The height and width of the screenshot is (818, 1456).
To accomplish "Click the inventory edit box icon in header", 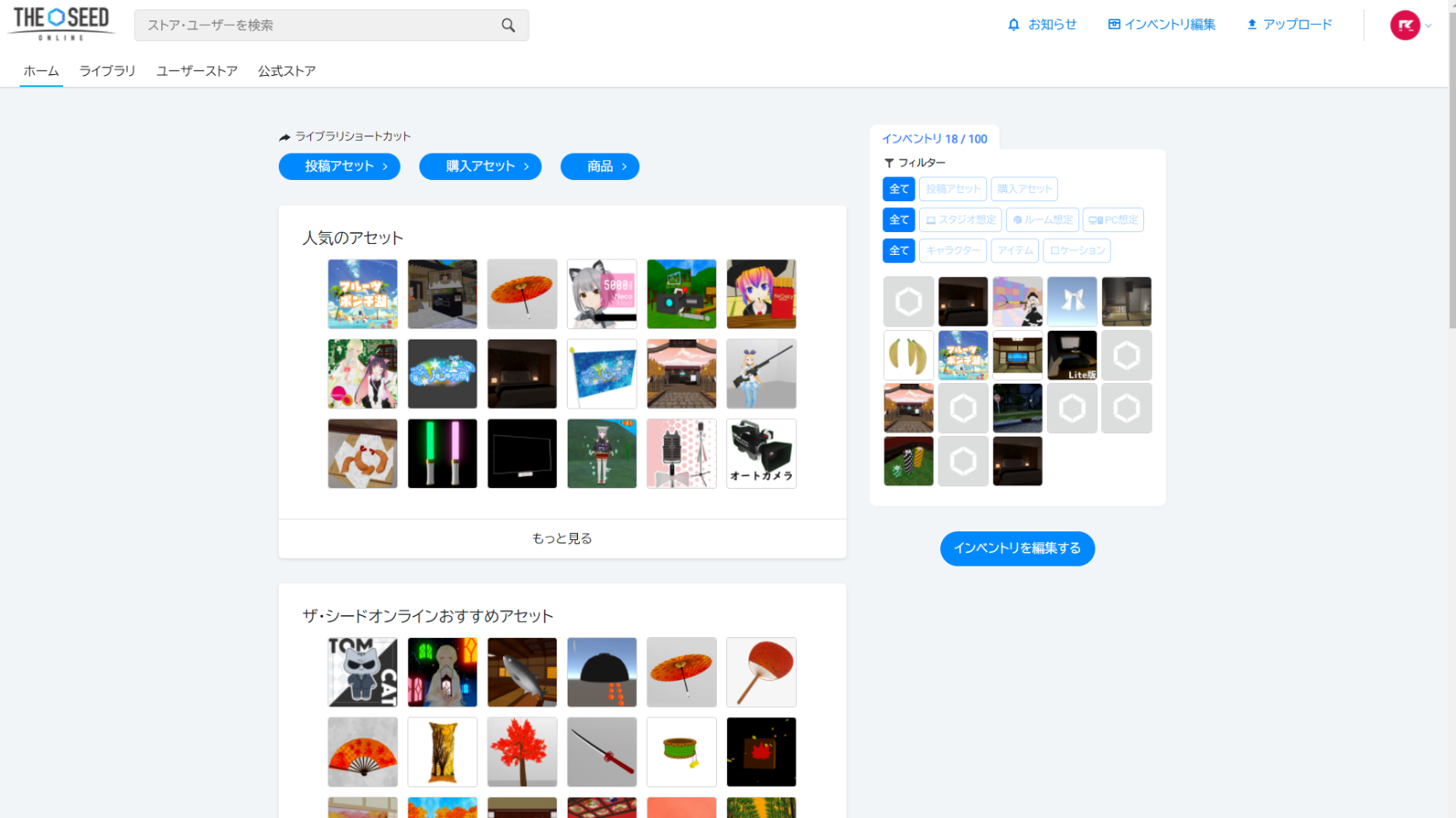I will [1113, 25].
